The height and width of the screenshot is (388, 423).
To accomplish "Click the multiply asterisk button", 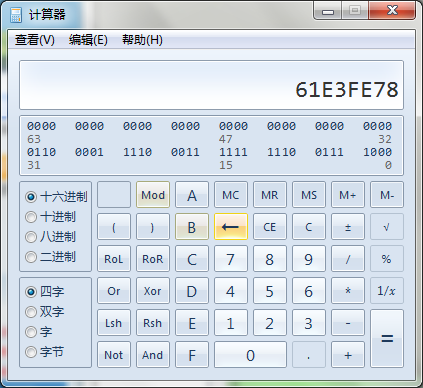I will pyautogui.click(x=348, y=291).
